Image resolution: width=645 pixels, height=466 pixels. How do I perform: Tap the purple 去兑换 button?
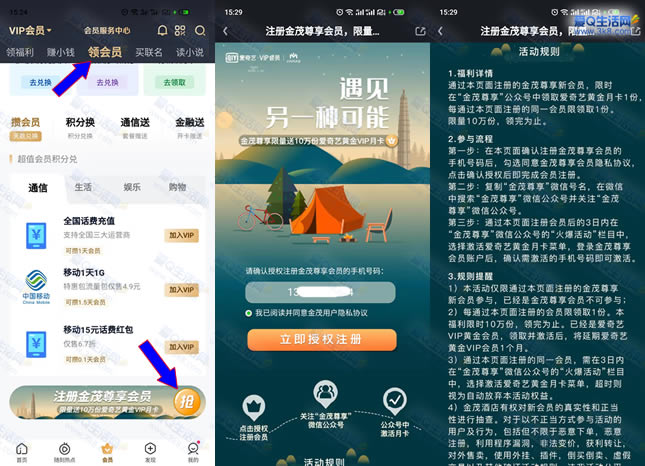coord(107,82)
